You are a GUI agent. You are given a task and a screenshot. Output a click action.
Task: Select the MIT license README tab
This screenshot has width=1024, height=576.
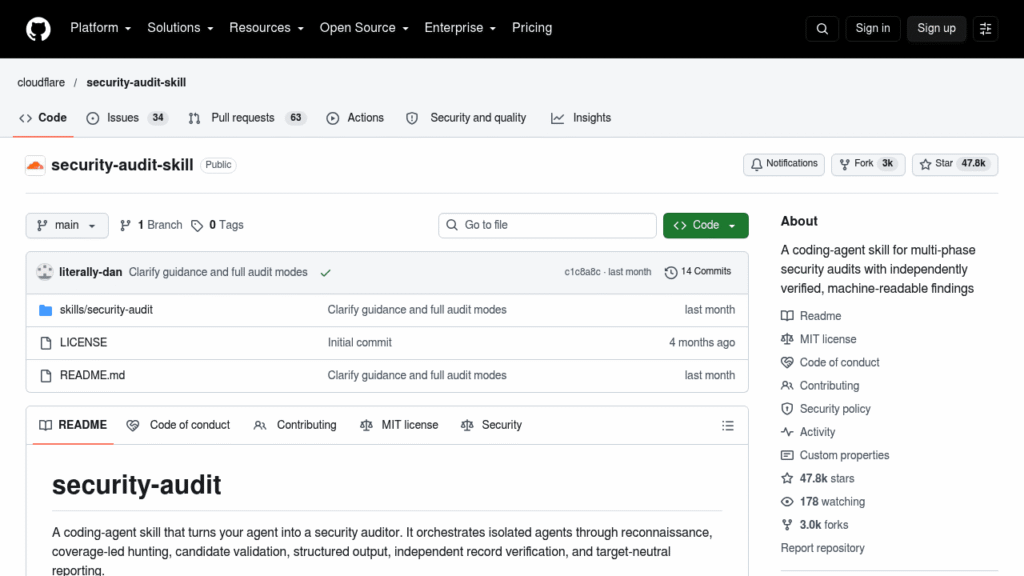pos(399,425)
